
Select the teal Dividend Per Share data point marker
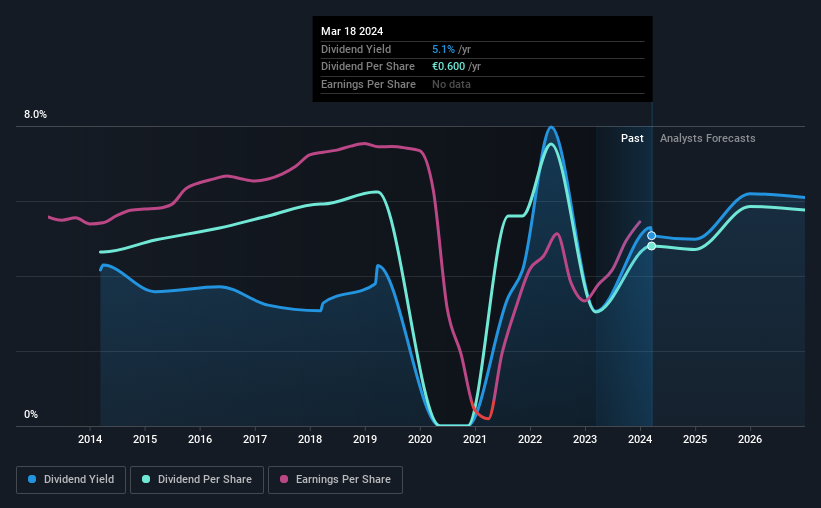(x=651, y=246)
